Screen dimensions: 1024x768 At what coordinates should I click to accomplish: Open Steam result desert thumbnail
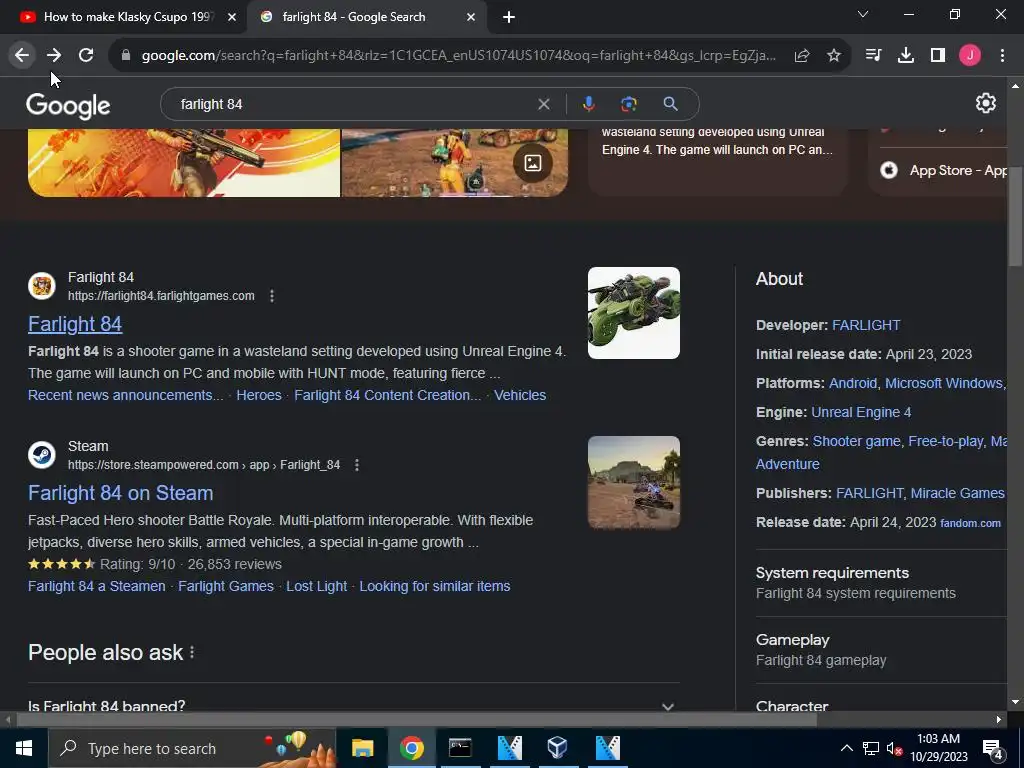(633, 482)
